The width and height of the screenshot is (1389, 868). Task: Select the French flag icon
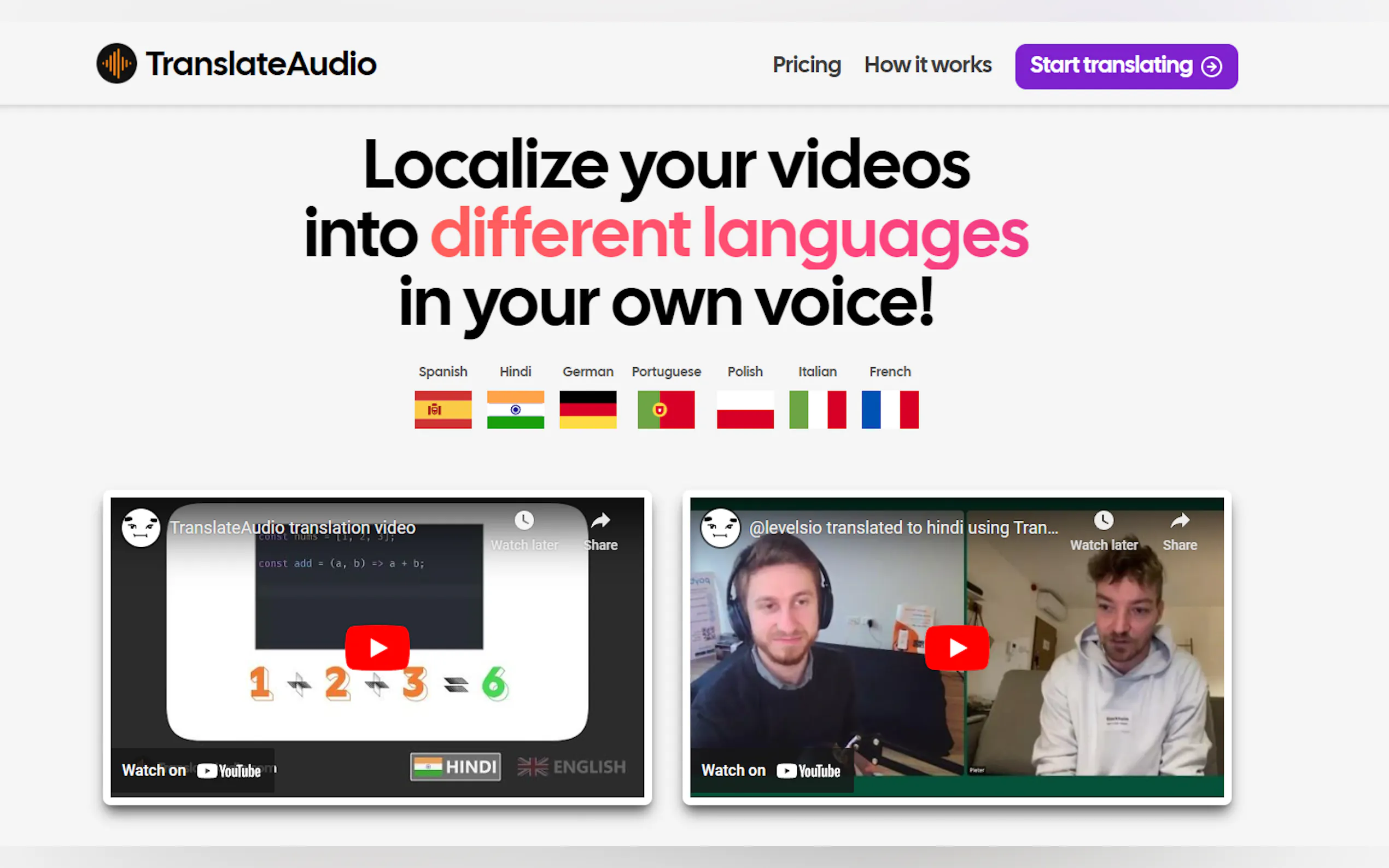[x=889, y=409]
